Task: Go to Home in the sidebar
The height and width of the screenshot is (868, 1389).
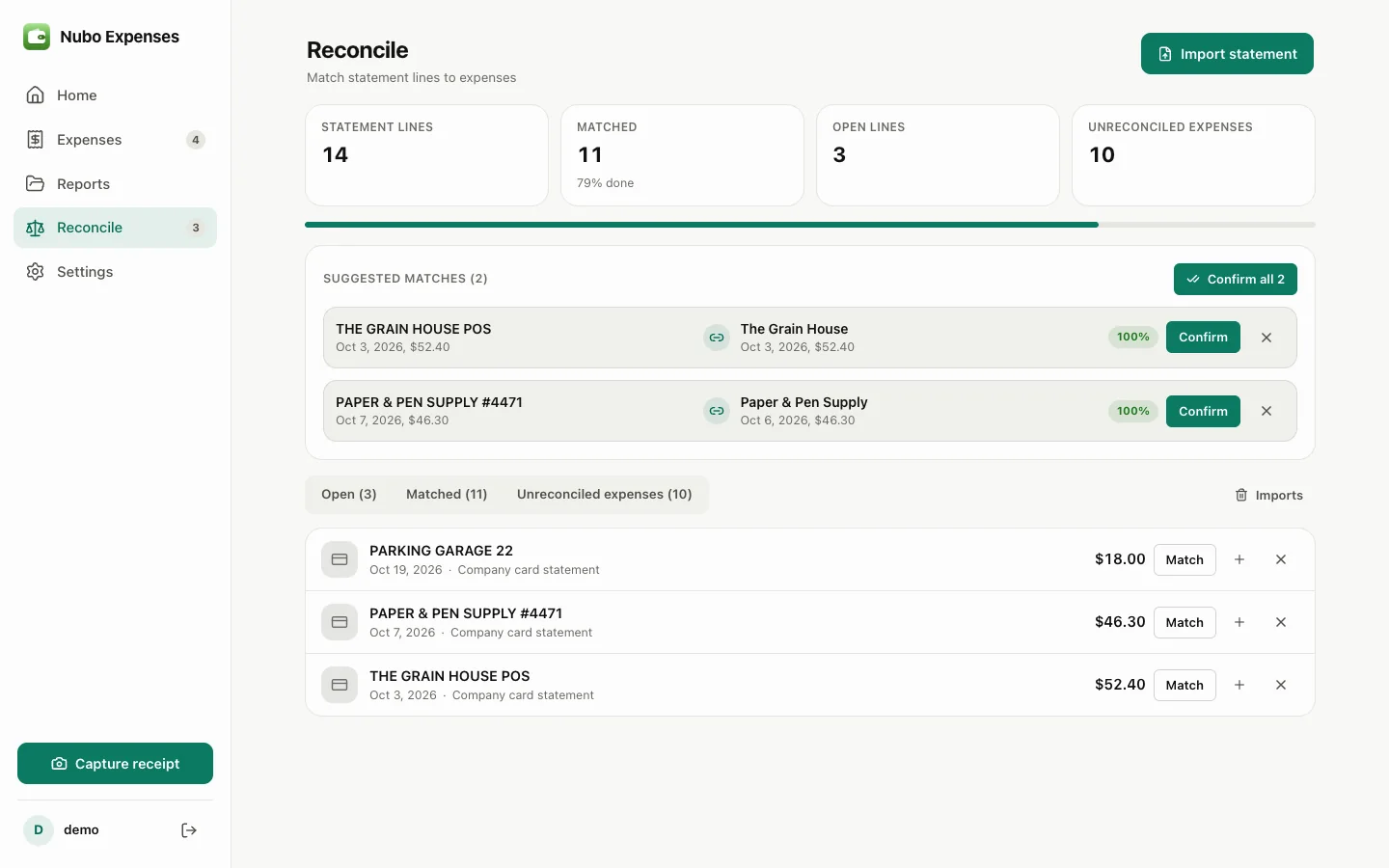Action: (x=115, y=95)
